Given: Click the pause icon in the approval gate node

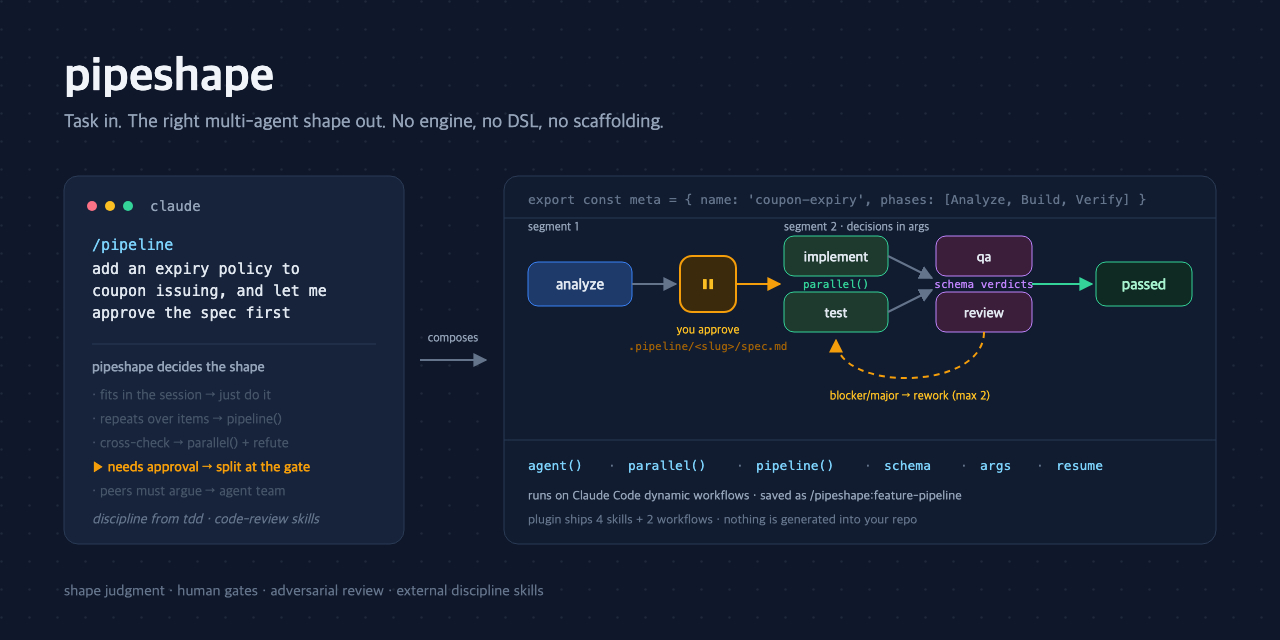Looking at the screenshot, I should tap(708, 284).
